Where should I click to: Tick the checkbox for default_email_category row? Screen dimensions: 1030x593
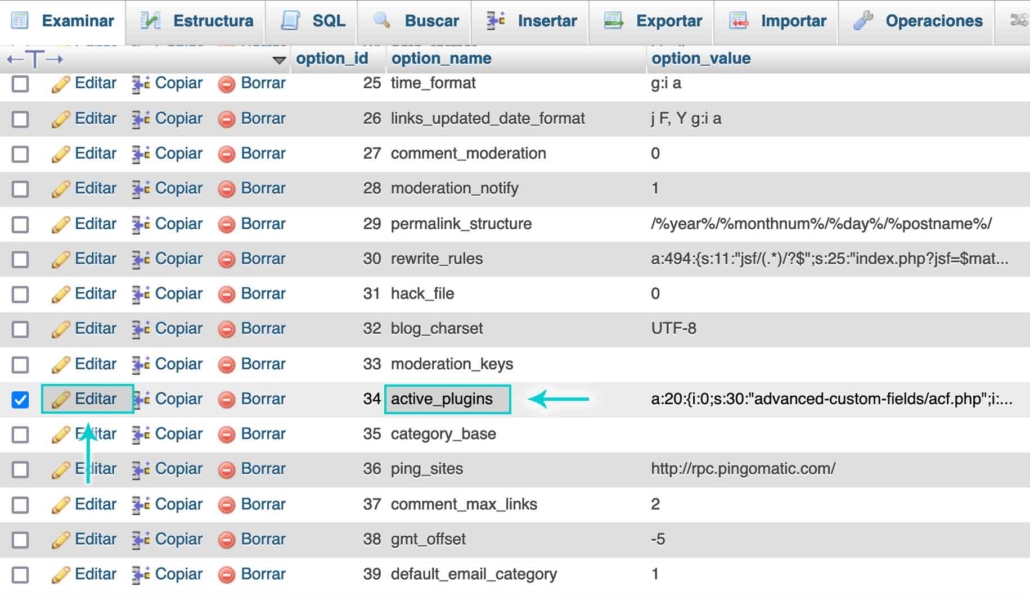[x=20, y=575]
